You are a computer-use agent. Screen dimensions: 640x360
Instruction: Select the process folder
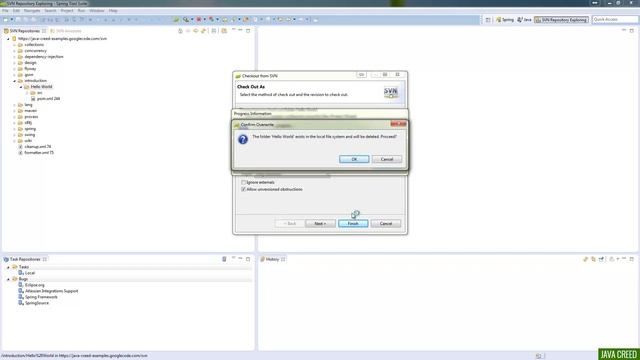coord(31,117)
